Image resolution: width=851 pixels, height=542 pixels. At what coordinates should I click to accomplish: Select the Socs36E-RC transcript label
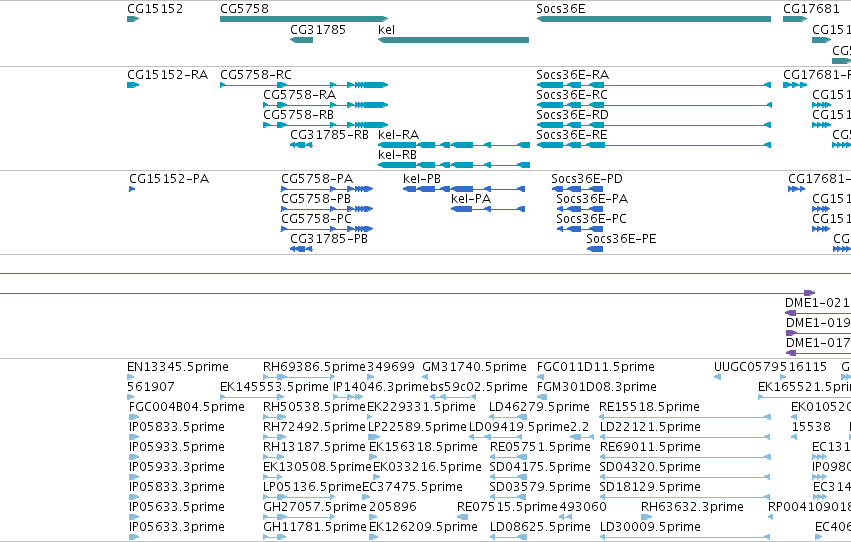pos(571,95)
